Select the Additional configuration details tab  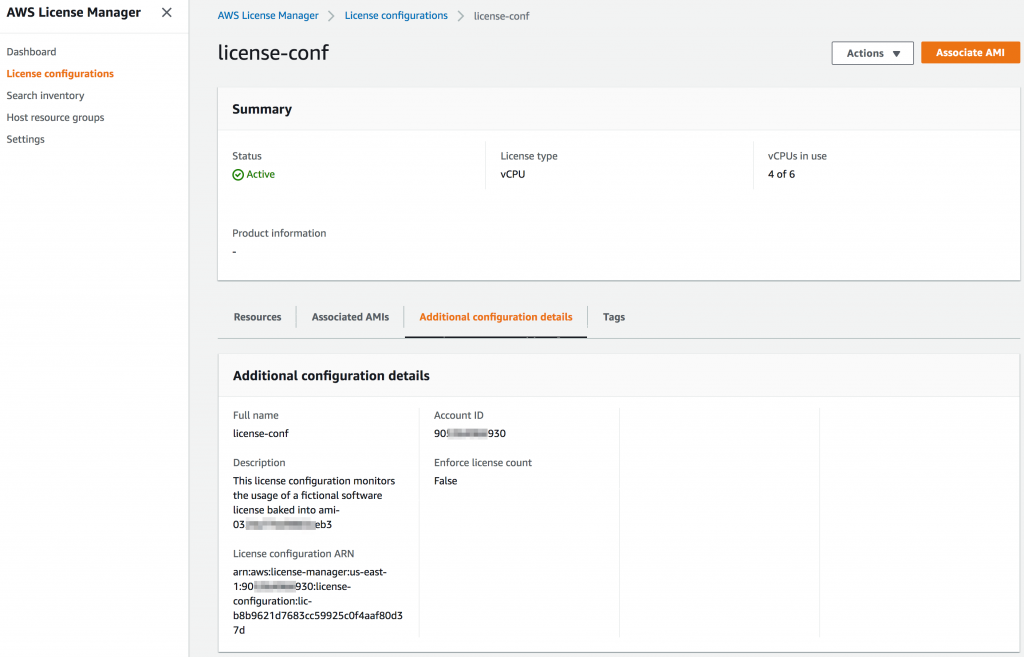[495, 317]
